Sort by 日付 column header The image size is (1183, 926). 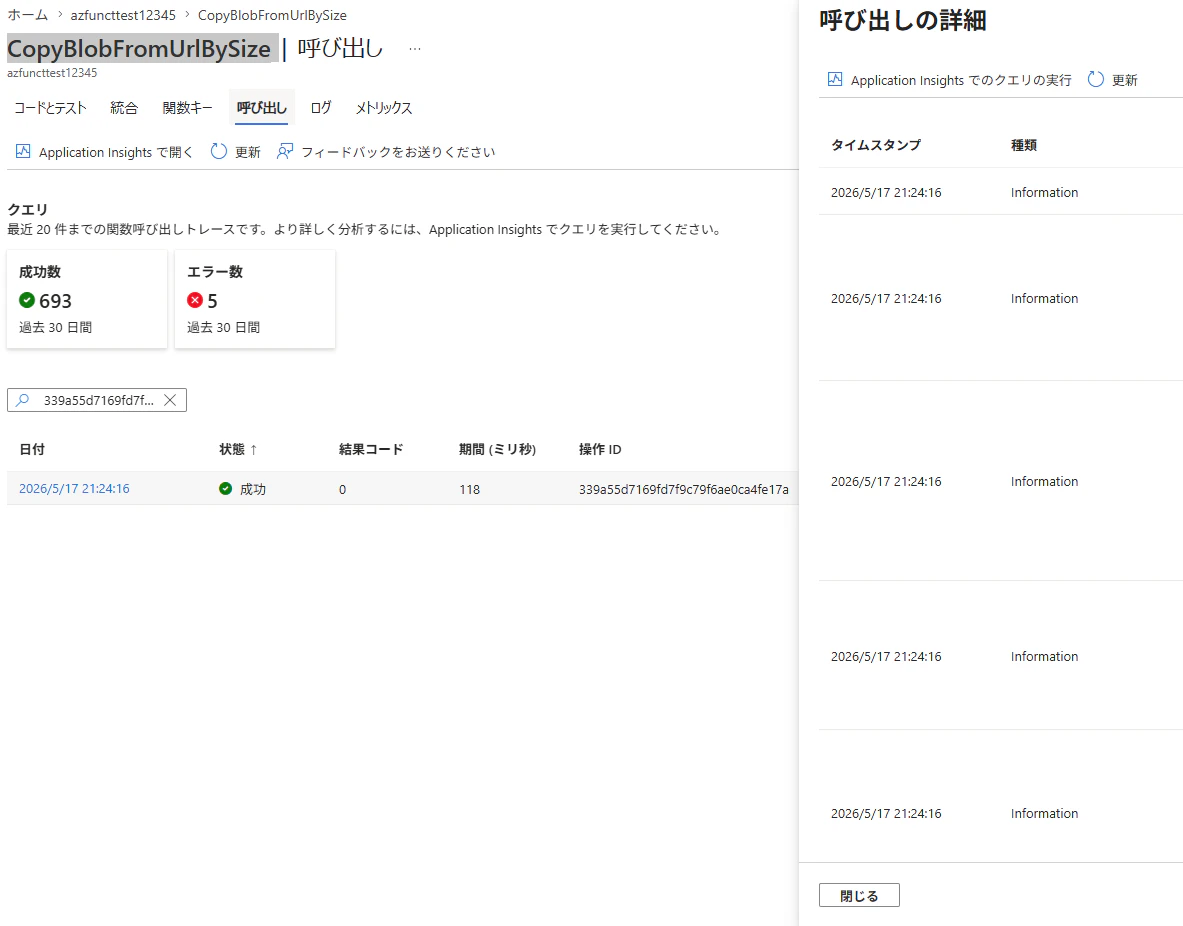pyautogui.click(x=32, y=450)
